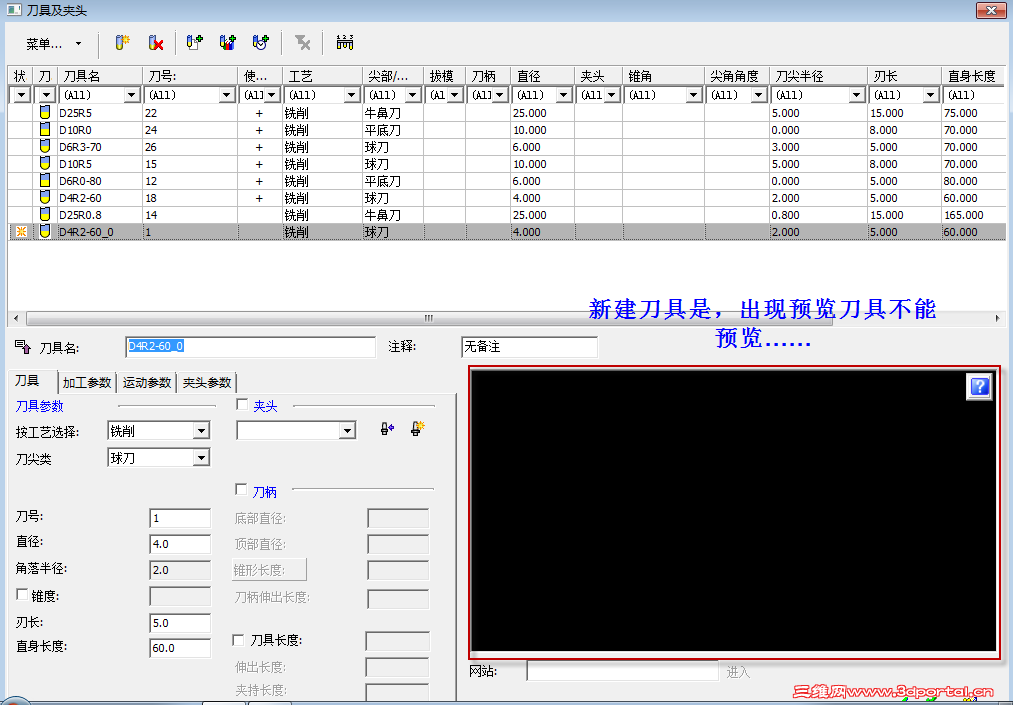Click the tool with colored plus toolbar icon

[228, 42]
